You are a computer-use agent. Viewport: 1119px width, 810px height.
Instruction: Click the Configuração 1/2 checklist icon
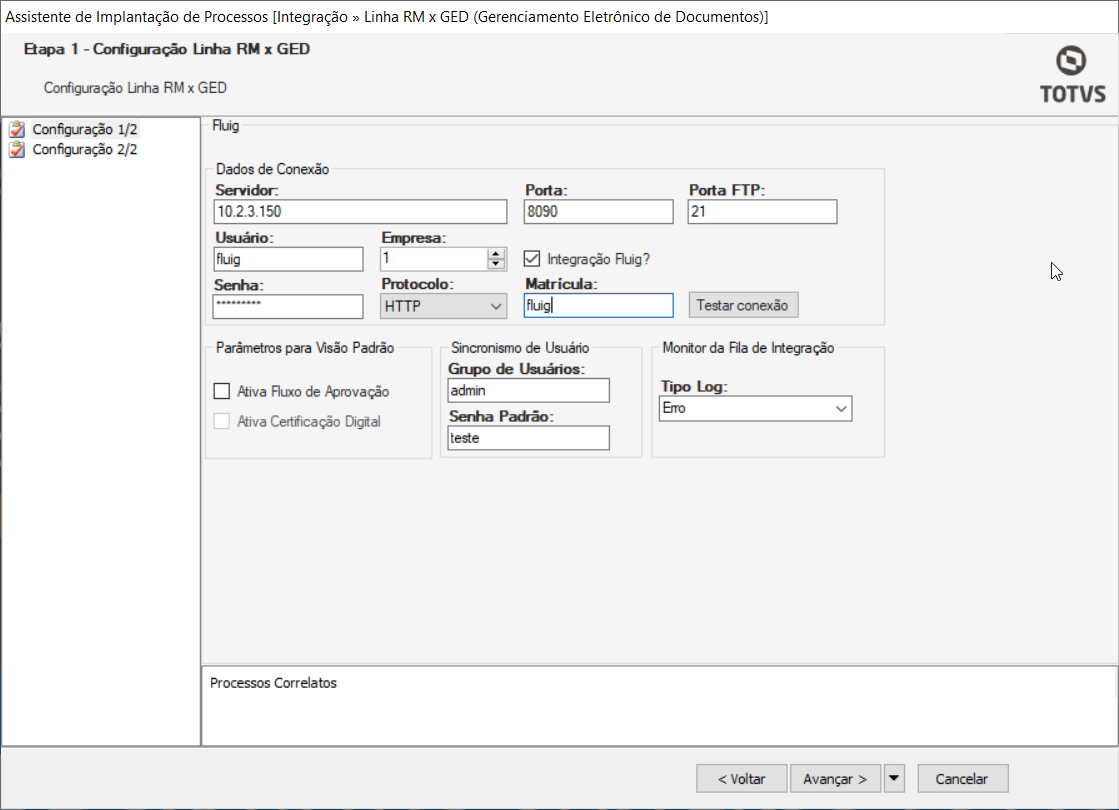[17, 129]
